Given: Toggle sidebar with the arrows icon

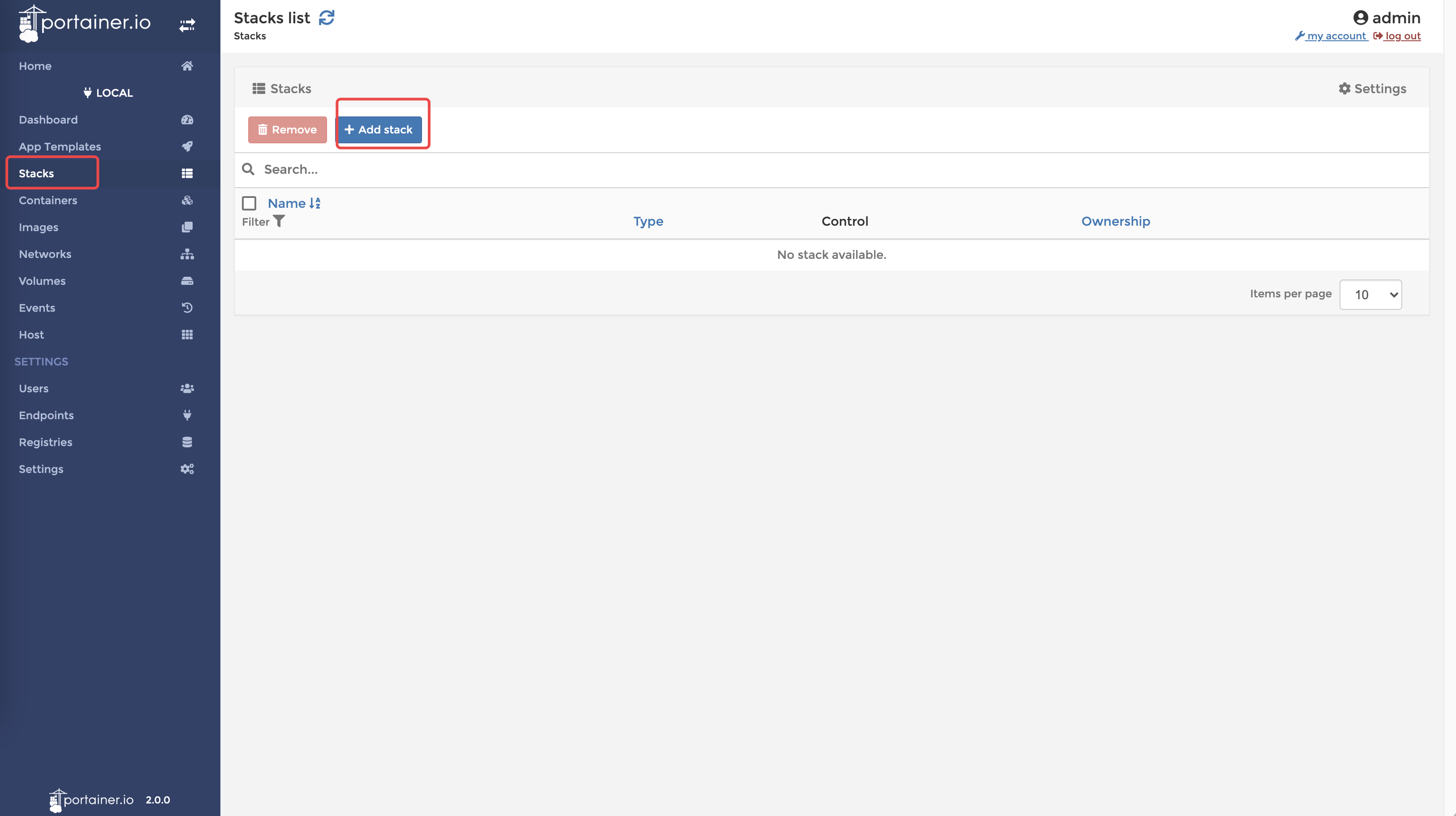Looking at the screenshot, I should 187,25.
